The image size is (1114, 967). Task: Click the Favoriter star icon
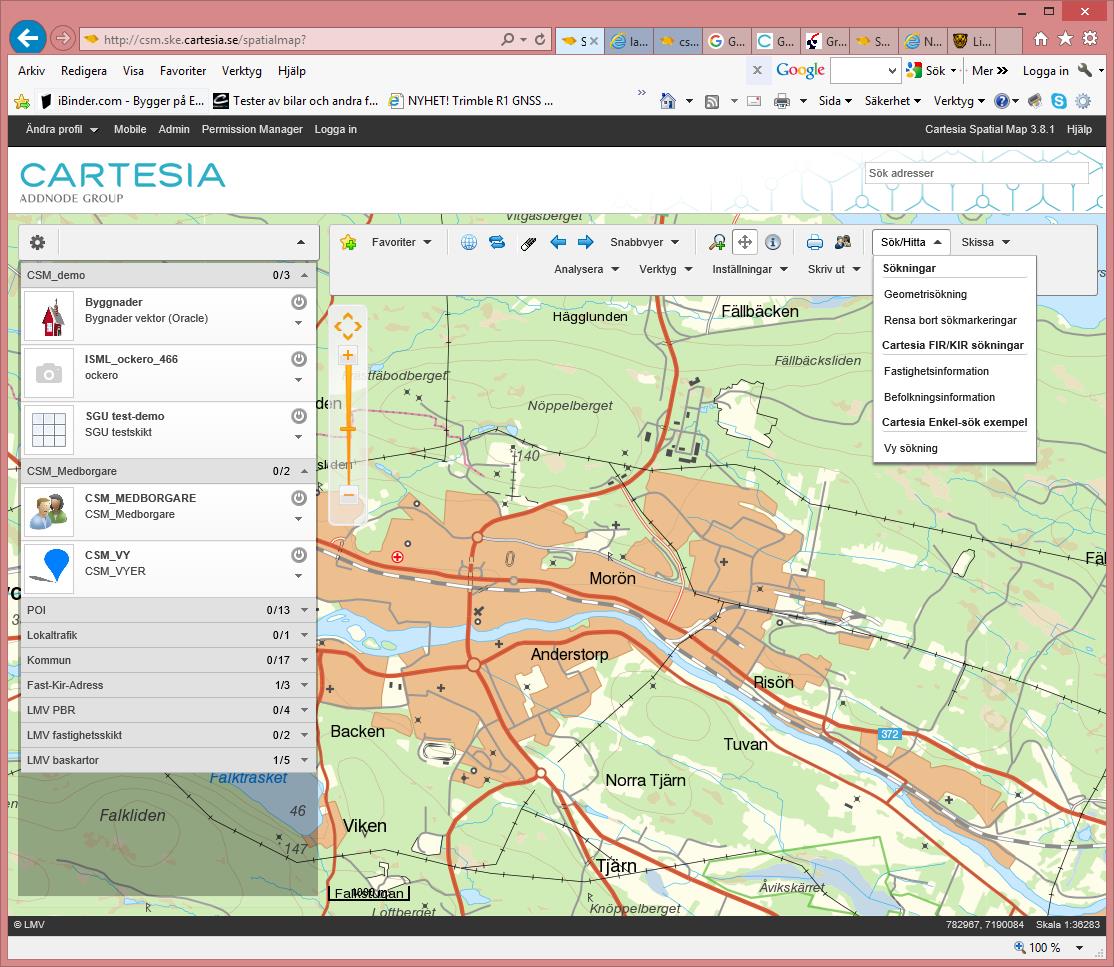pos(348,242)
